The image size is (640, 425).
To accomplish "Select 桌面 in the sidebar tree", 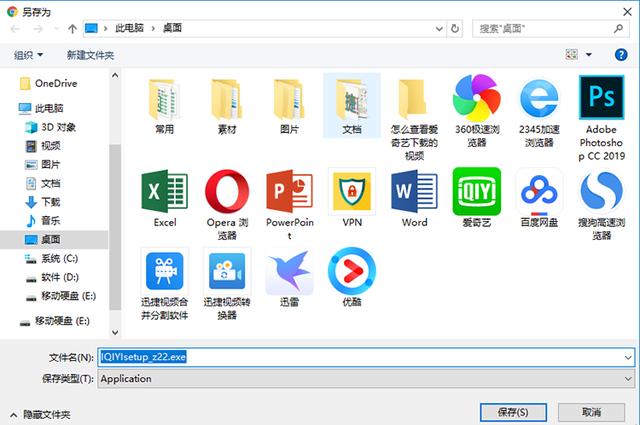I will [x=54, y=240].
